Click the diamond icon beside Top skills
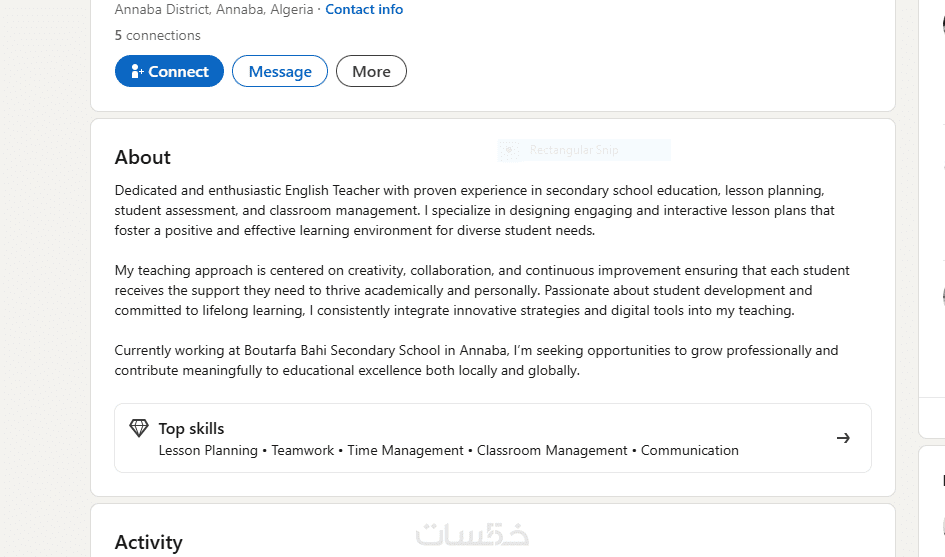Viewport: 945px width, 557px height. (x=139, y=429)
